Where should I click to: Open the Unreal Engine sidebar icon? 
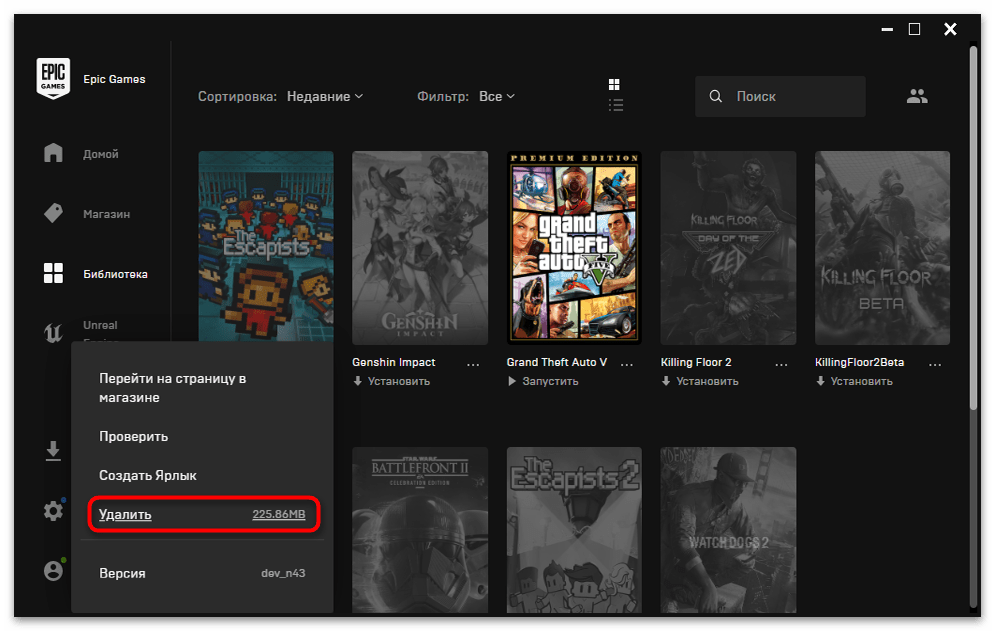(x=53, y=332)
